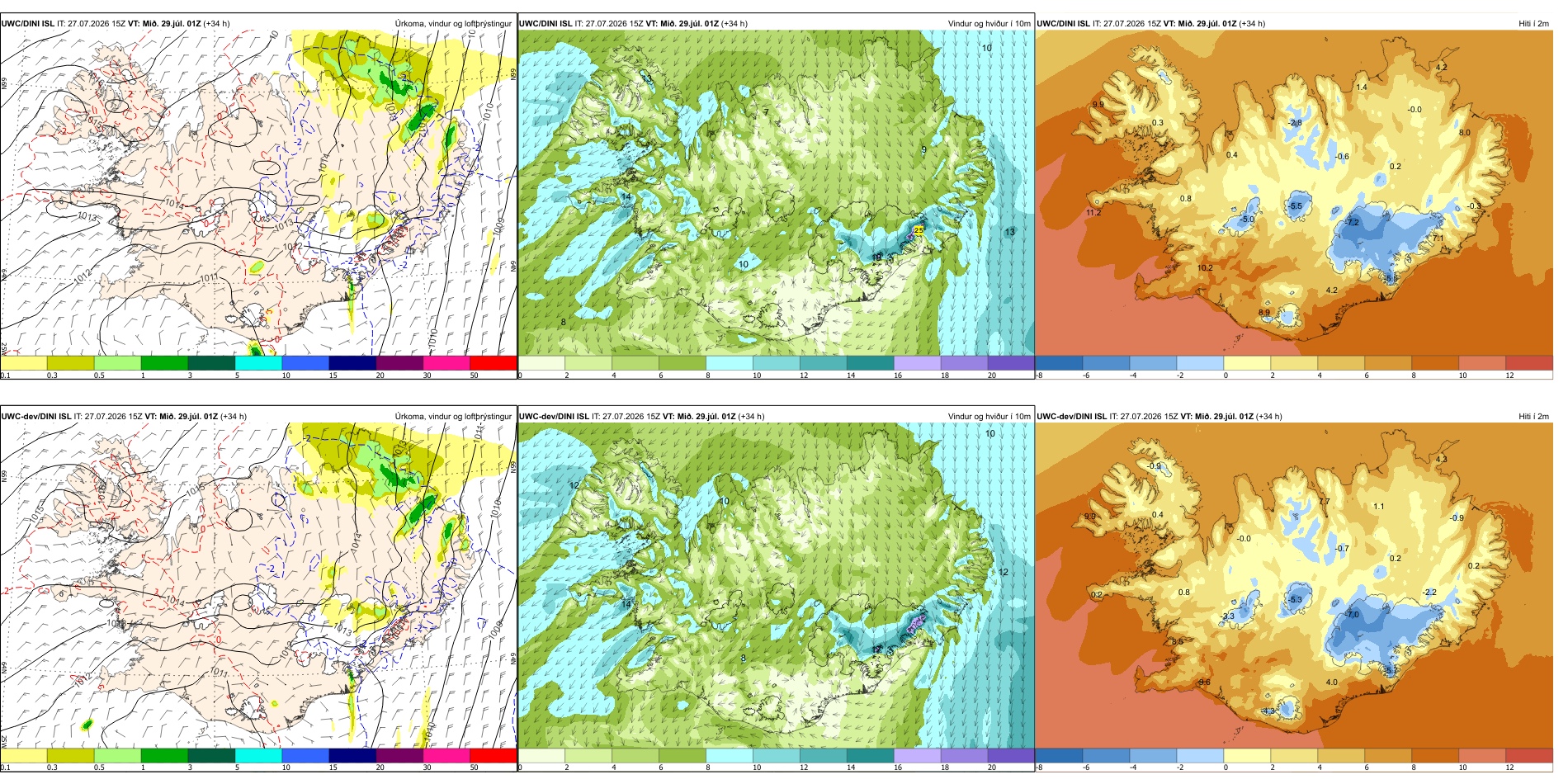Click the 8.5 temperature value on UWC-dev map
This screenshot has height=784, width=1568.
1178,641
